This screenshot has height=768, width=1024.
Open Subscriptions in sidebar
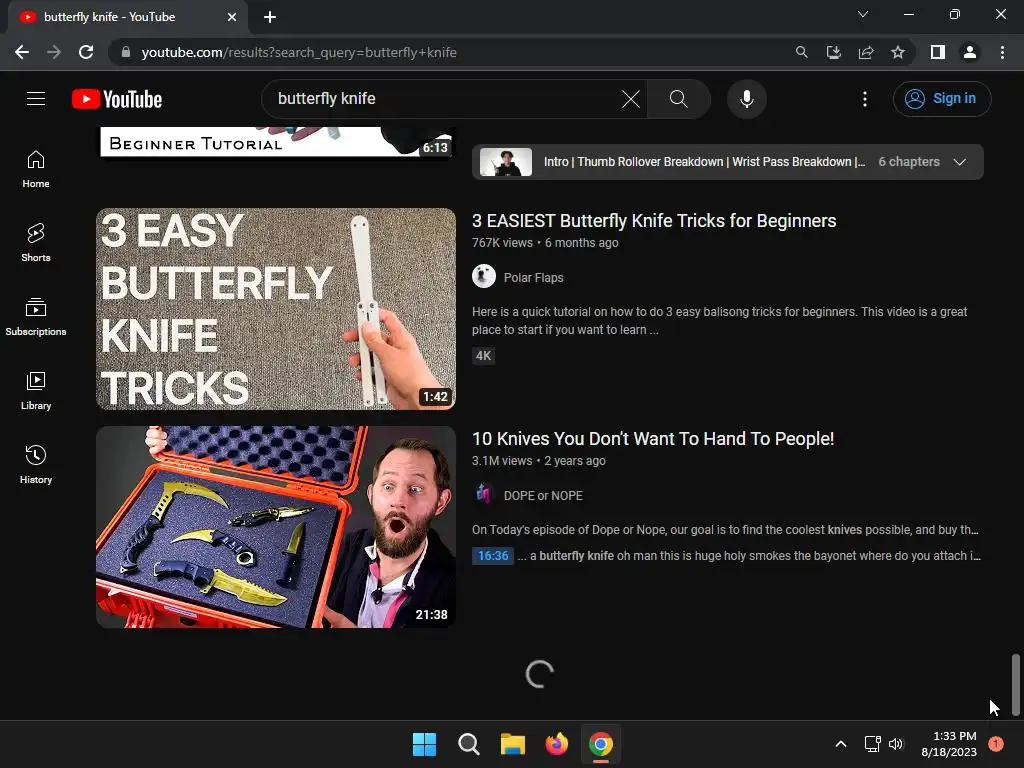(36, 317)
